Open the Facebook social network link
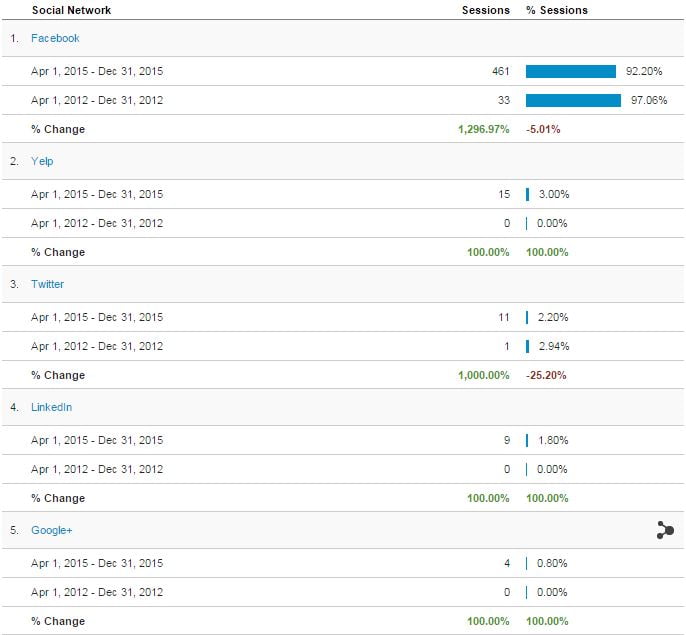686x635 pixels. tap(55, 38)
